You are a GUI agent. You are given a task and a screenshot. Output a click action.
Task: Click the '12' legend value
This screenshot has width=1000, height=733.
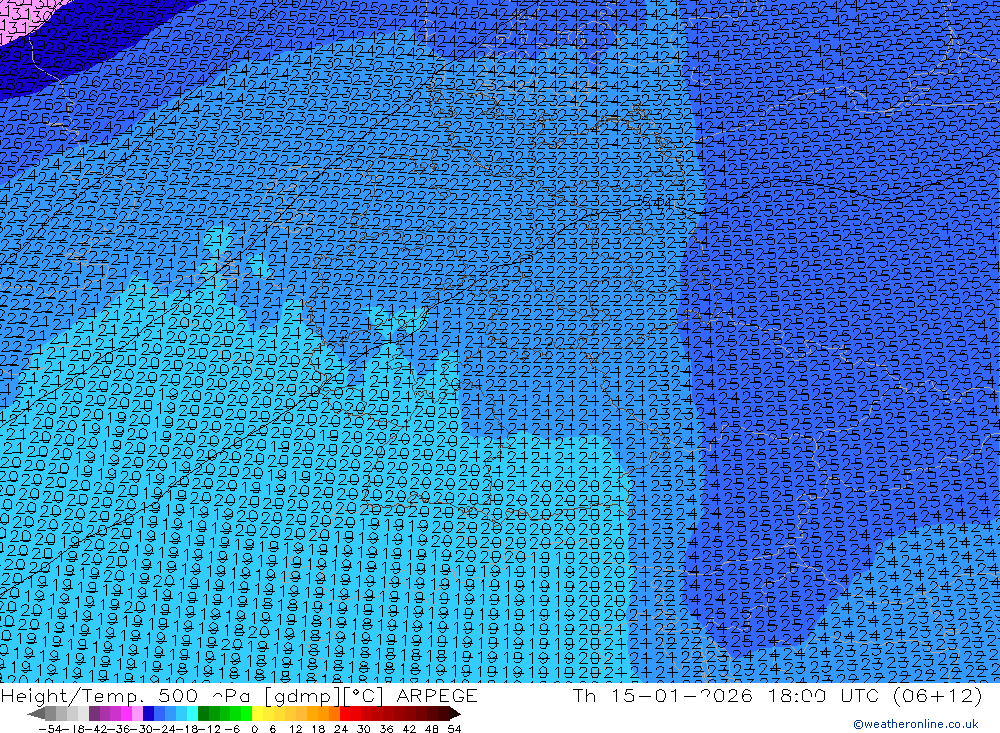[x=296, y=729]
